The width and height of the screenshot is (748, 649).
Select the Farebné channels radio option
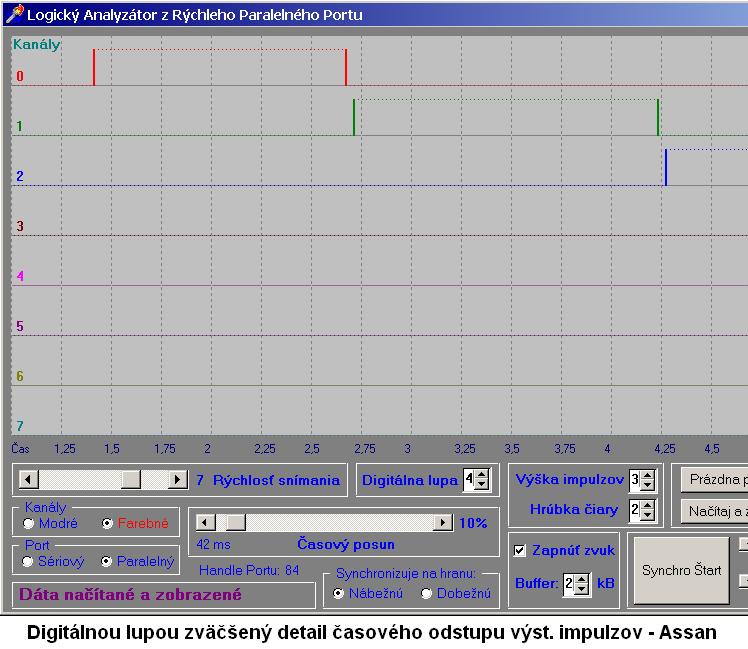[107, 523]
